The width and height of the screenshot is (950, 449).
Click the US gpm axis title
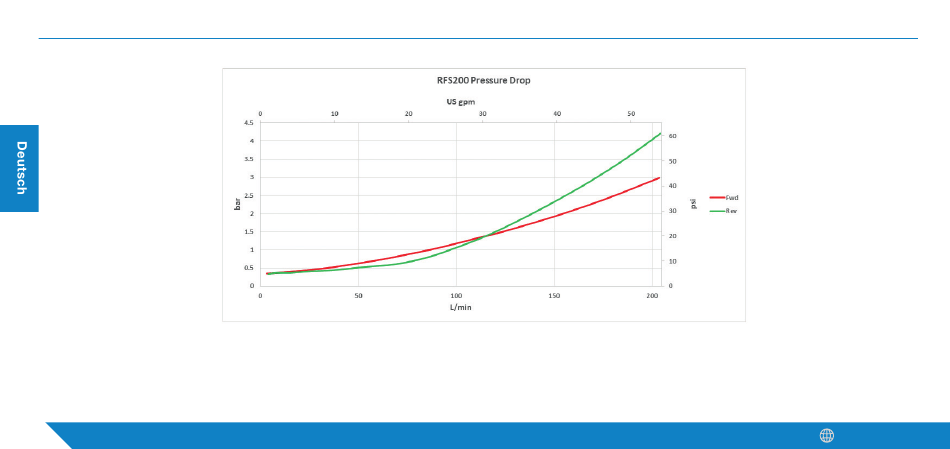pyautogui.click(x=456, y=102)
